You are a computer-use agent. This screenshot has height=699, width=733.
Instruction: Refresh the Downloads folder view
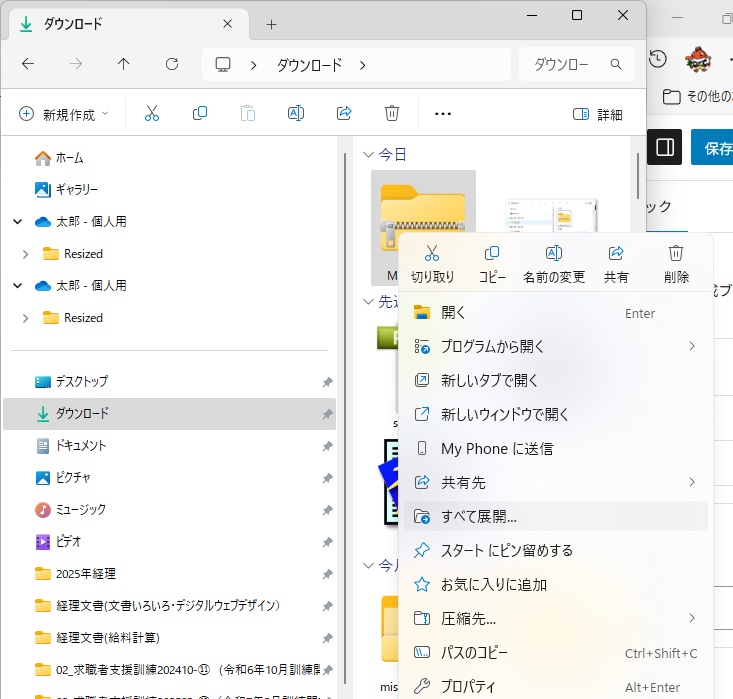pyautogui.click(x=172, y=64)
